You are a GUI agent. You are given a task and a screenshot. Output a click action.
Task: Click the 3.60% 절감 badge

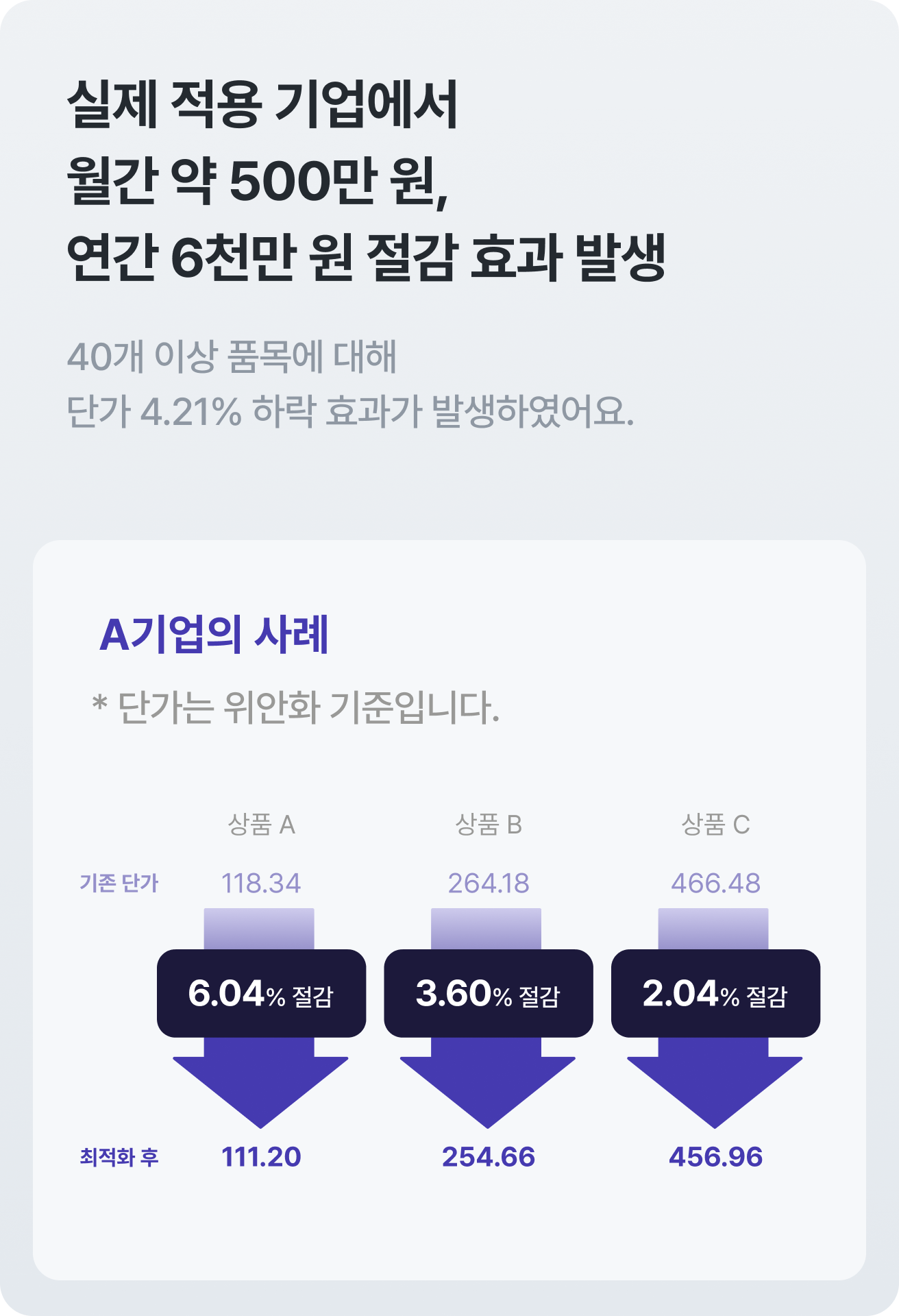tap(488, 993)
